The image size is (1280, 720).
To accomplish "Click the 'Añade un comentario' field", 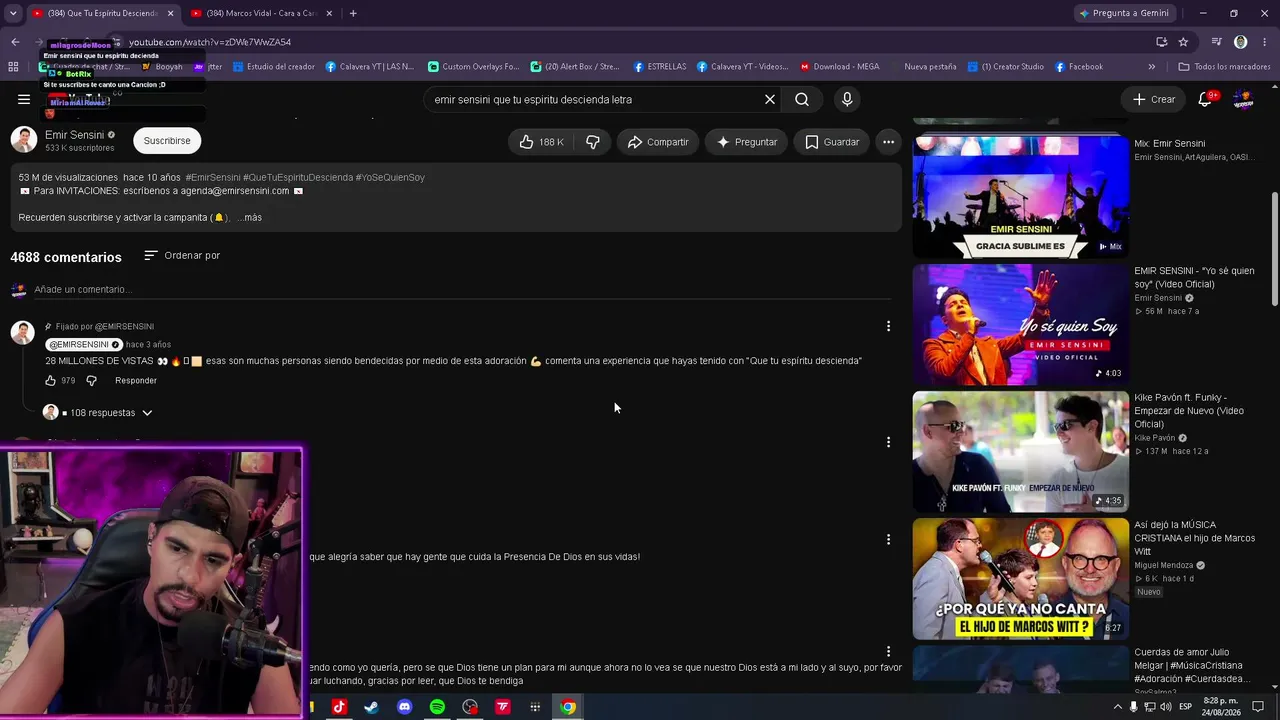I will tap(462, 290).
